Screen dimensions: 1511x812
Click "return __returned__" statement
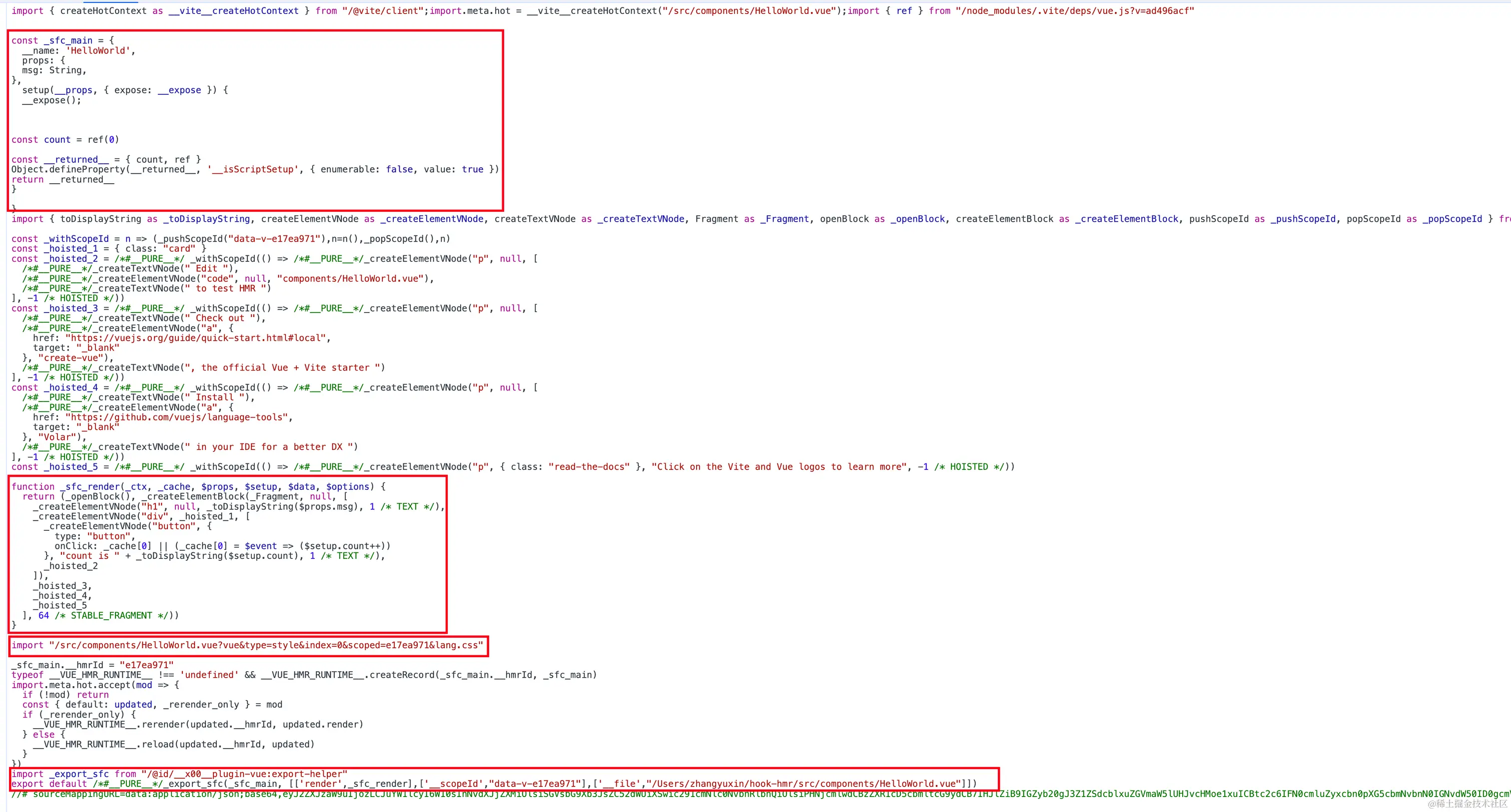(x=63, y=179)
